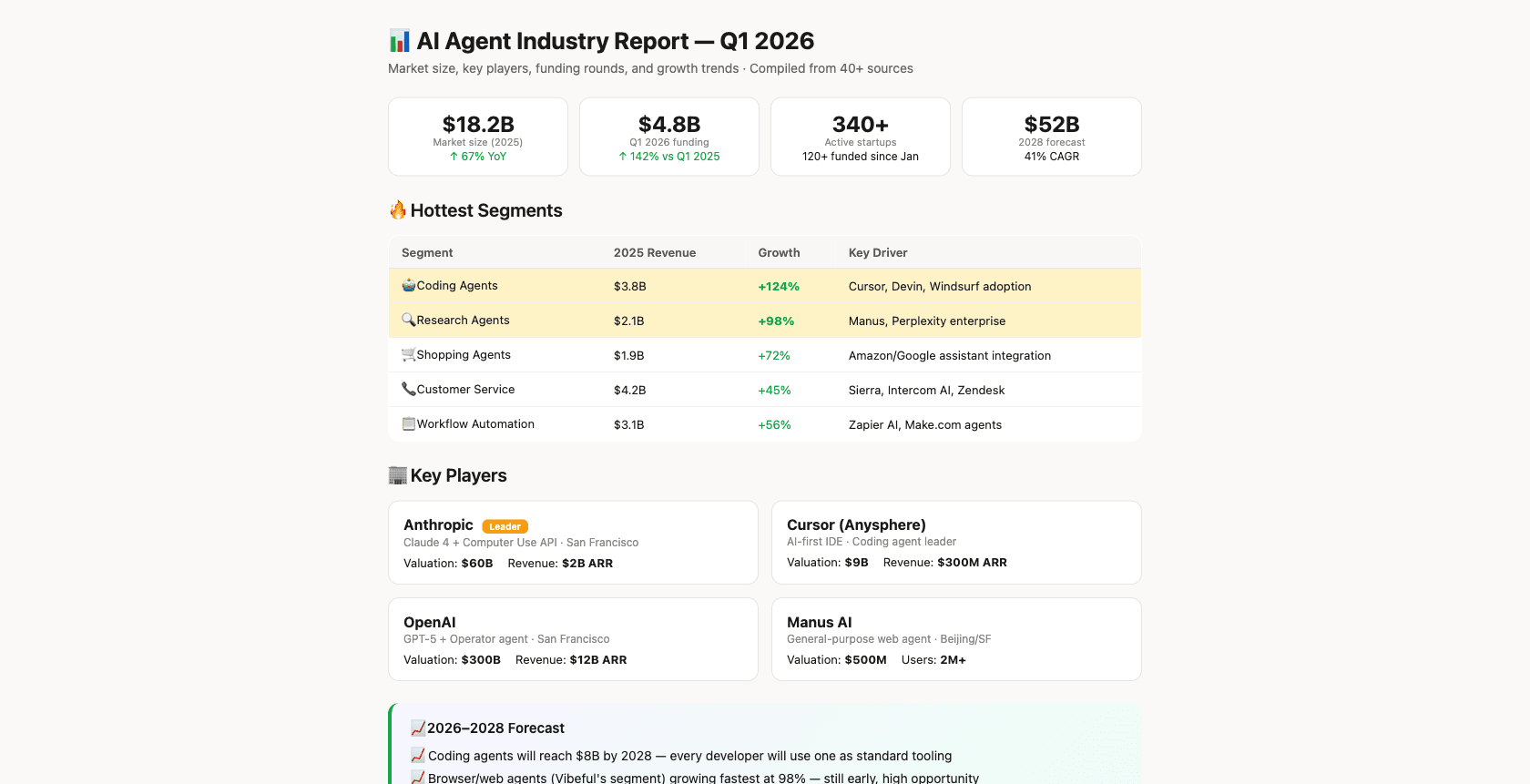Click the 'GPT-5 + Operator agent' description
Screen dimensions: 1530x784
[x=465, y=639]
